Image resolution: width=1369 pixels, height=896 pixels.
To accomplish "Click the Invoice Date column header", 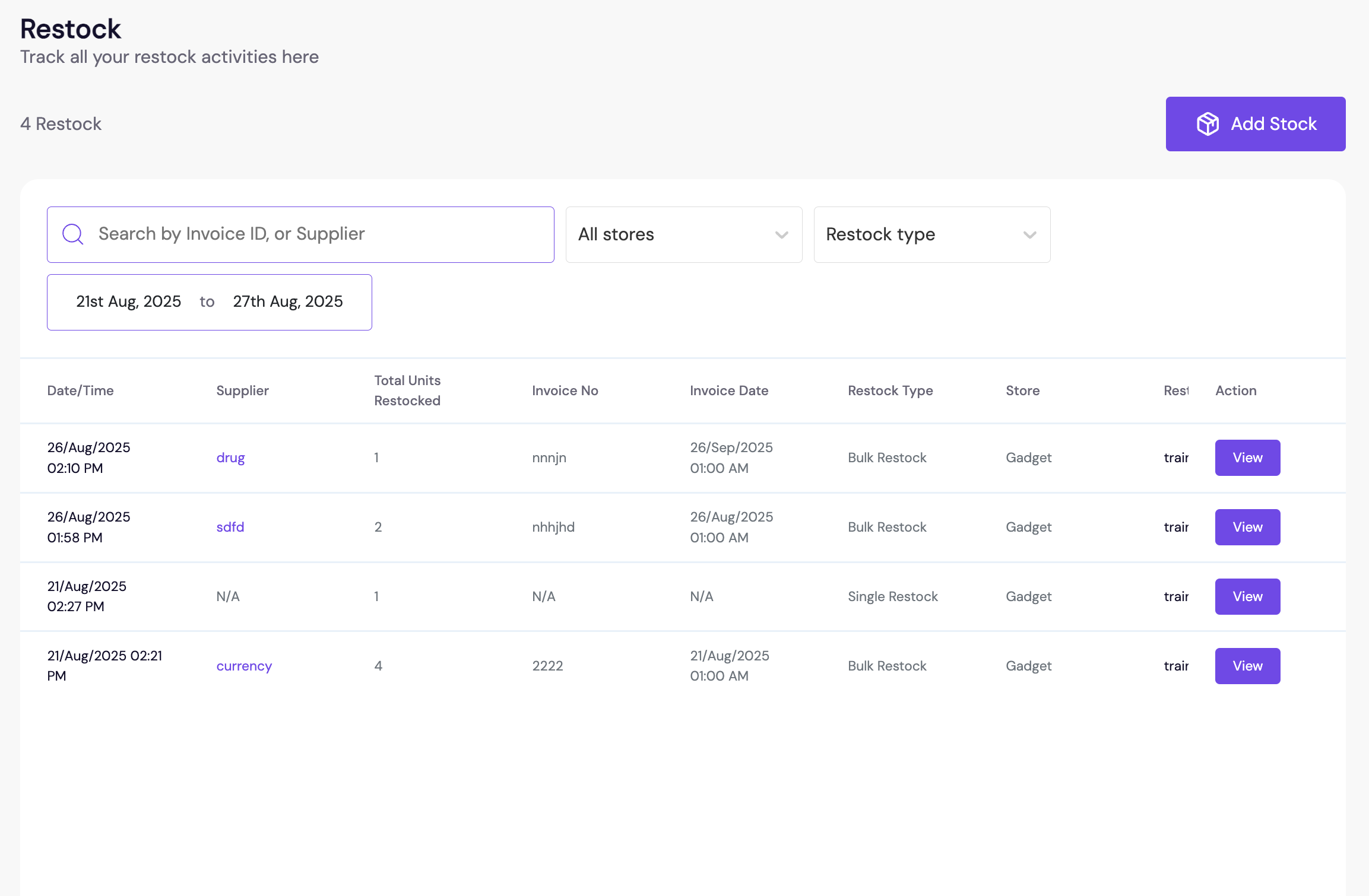I will tap(729, 390).
